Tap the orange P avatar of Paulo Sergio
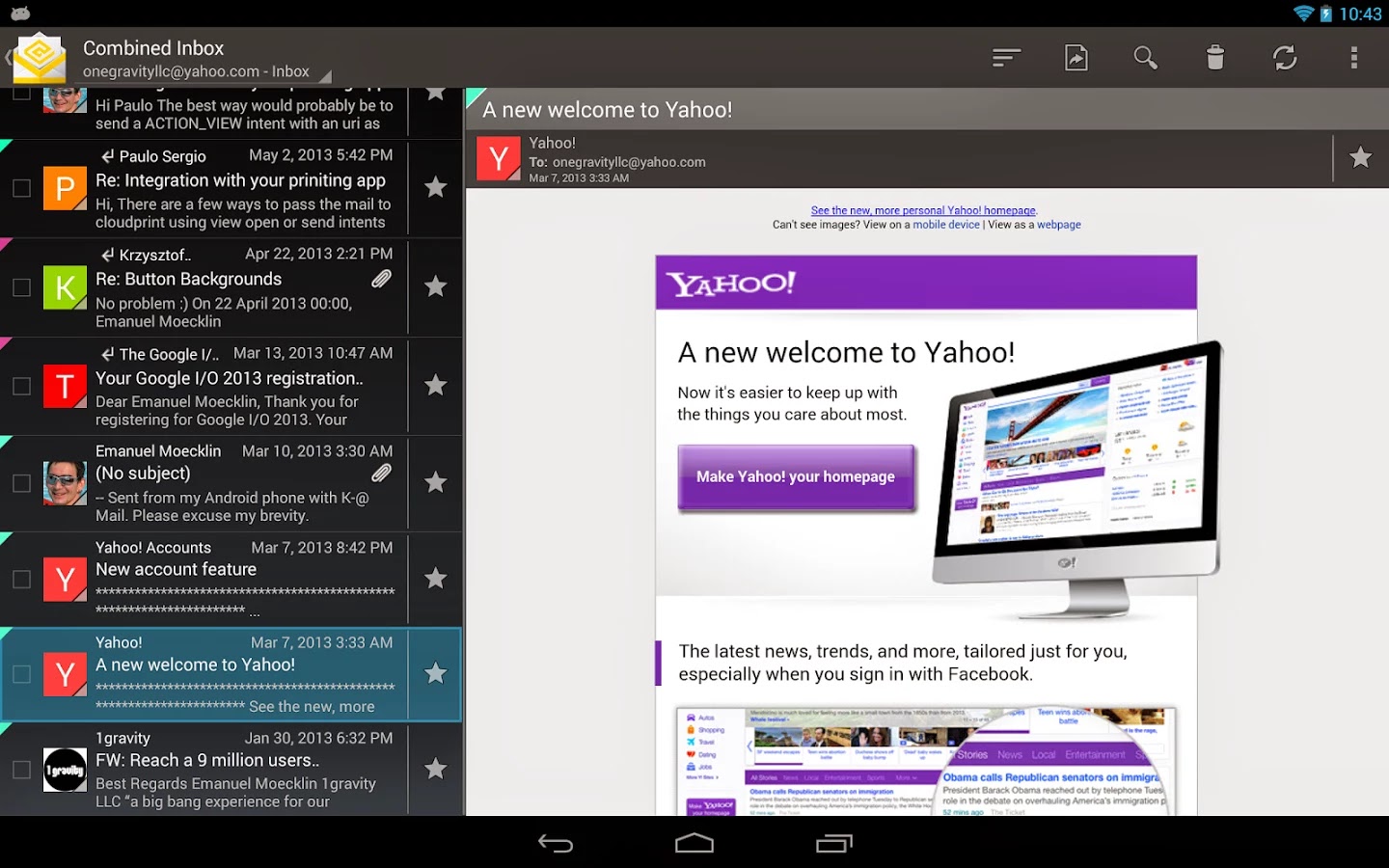1389x868 pixels. click(x=65, y=189)
